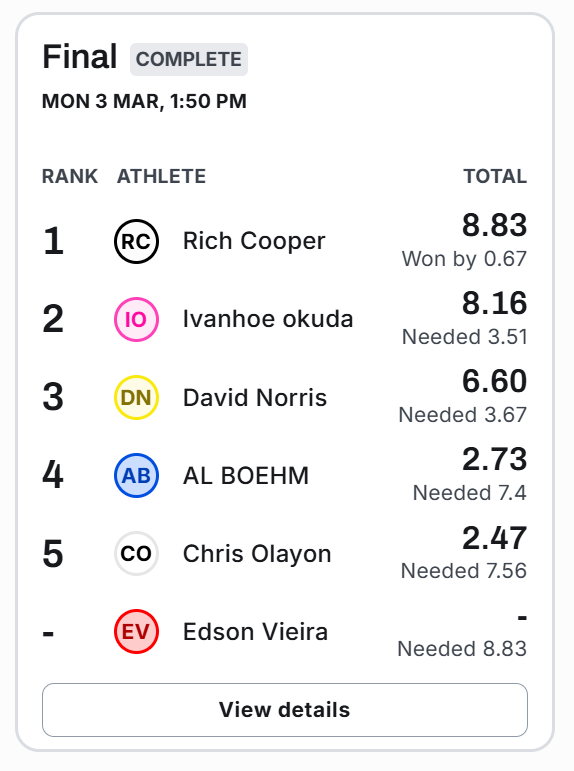The image size is (574, 771).
Task: Click the pink IO avatar badge
Action: click(x=136, y=320)
